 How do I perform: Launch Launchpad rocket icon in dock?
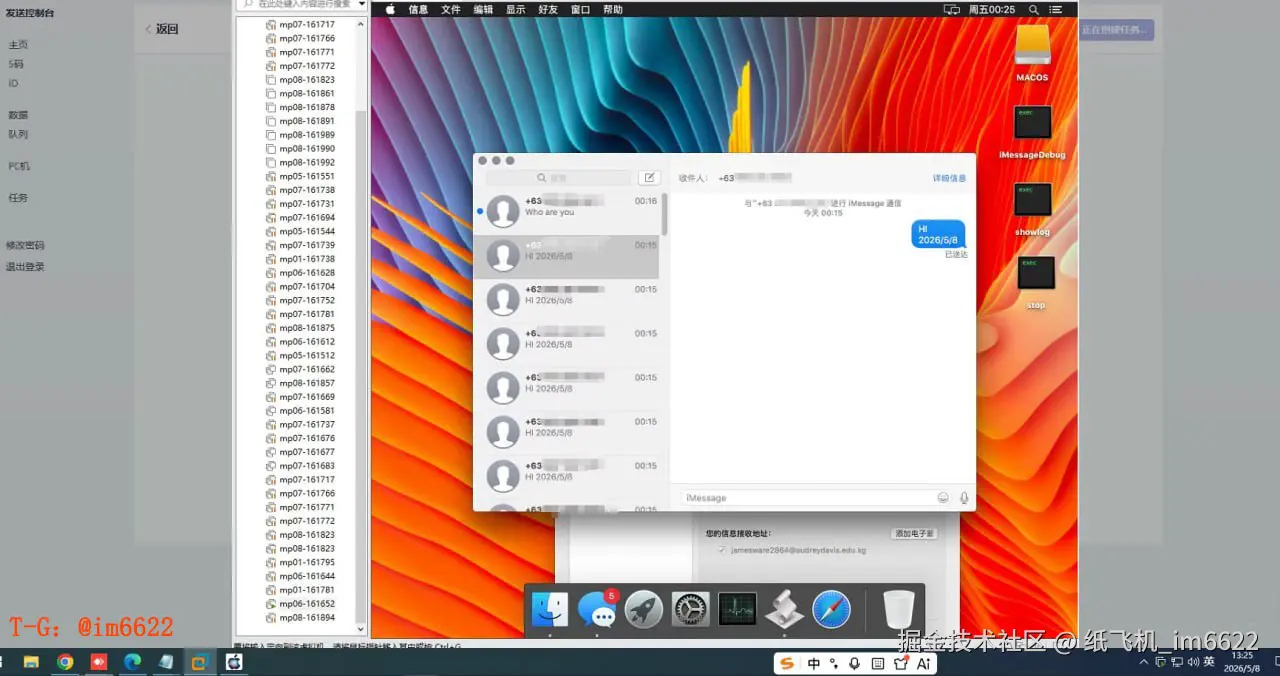tap(643, 609)
